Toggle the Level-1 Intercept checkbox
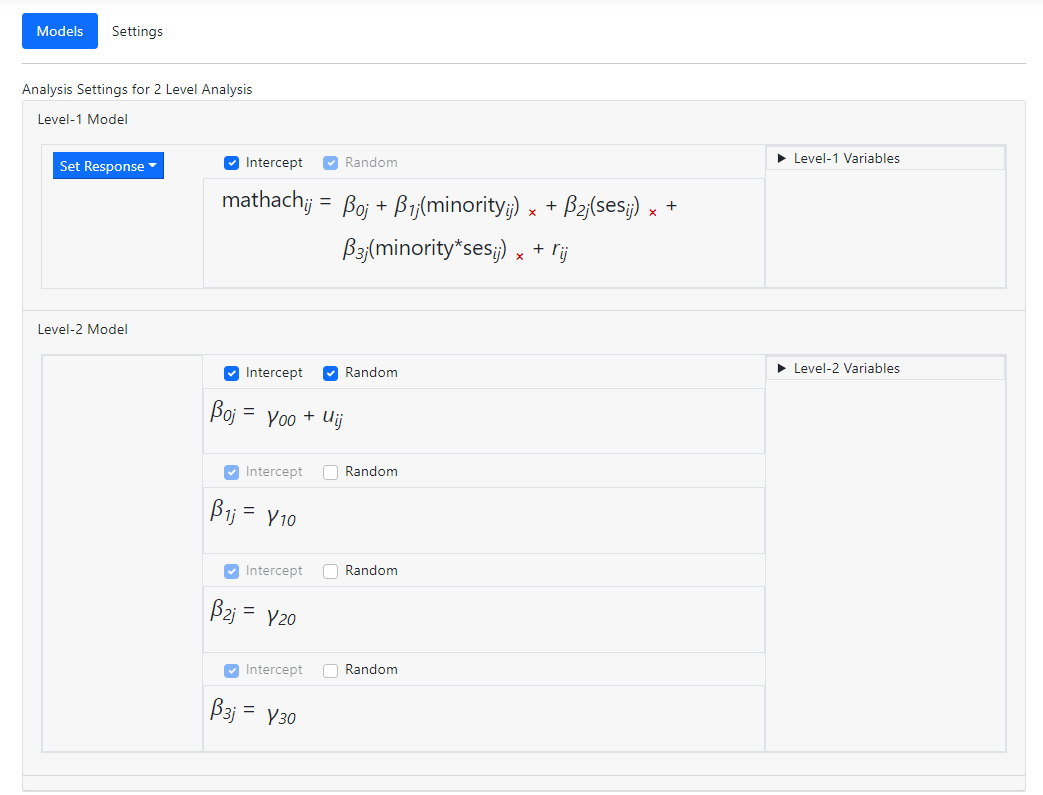The width and height of the screenshot is (1043, 795). coord(232,163)
